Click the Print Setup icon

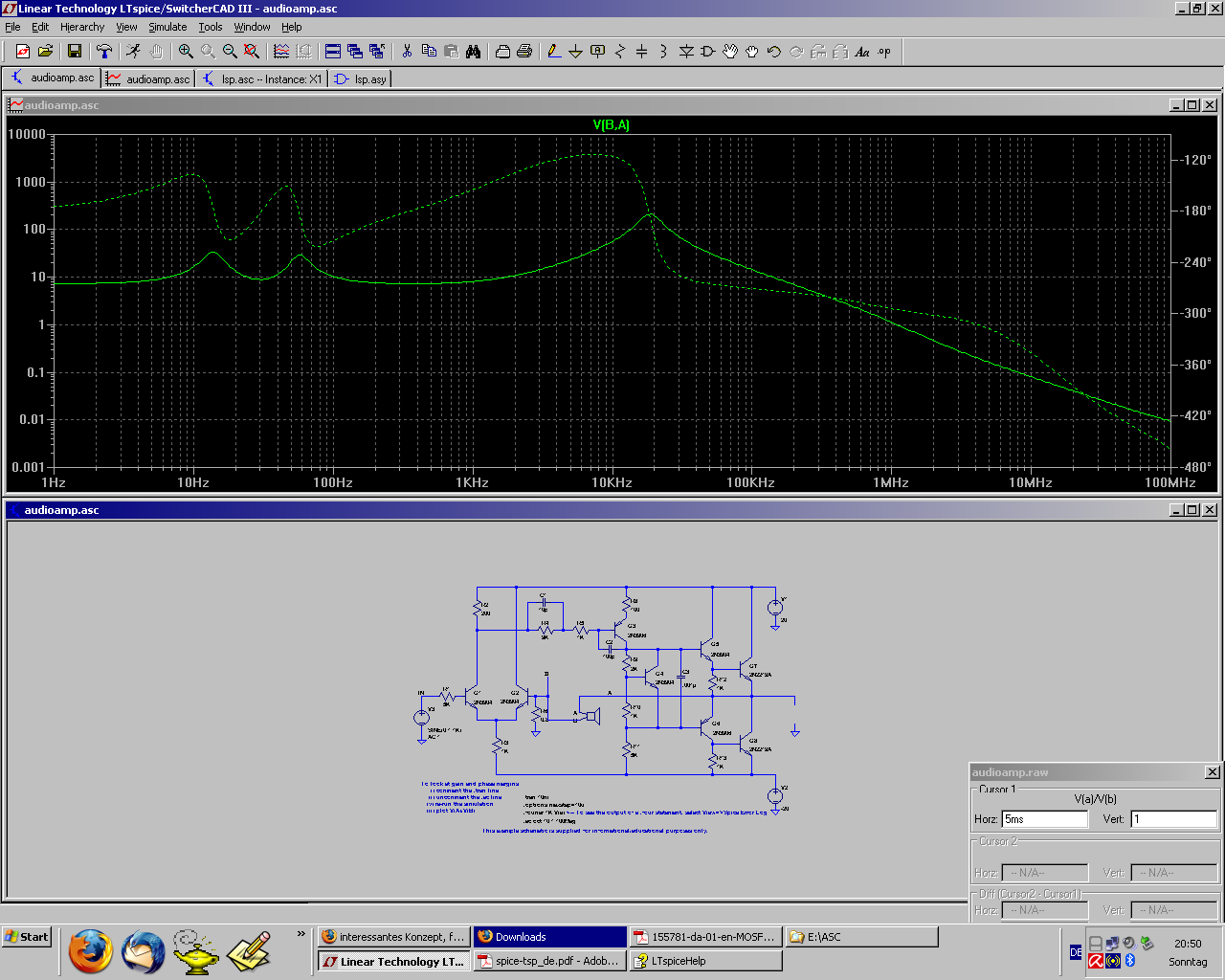(x=502, y=52)
